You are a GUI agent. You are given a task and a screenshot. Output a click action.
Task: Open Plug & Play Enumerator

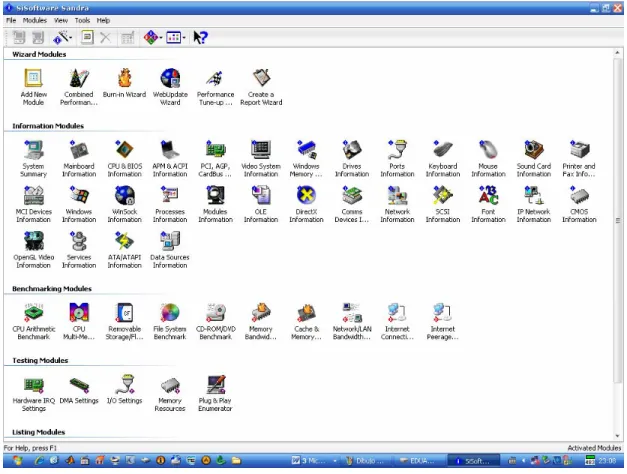click(x=216, y=393)
